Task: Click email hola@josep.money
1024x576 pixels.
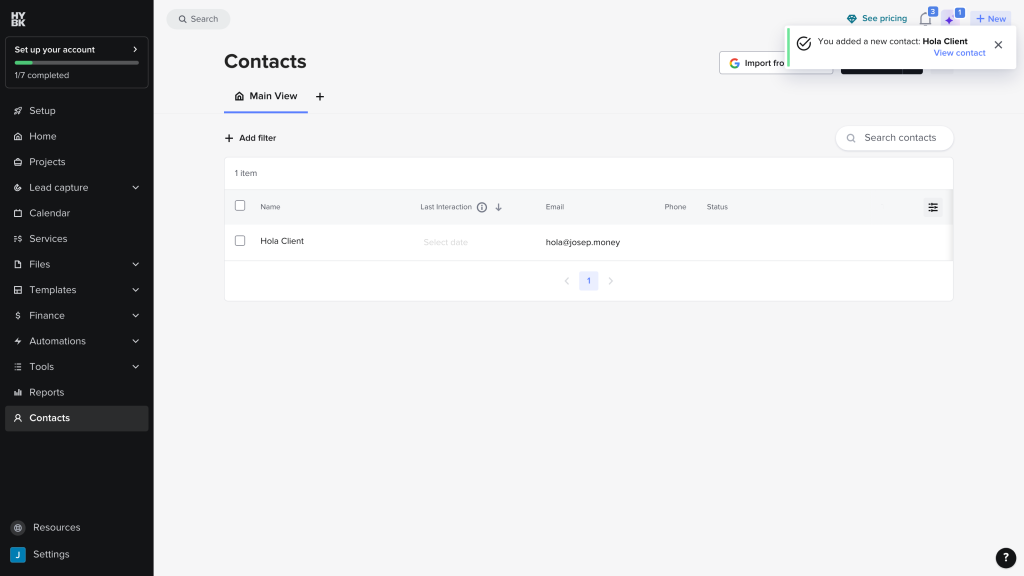Action: (583, 242)
